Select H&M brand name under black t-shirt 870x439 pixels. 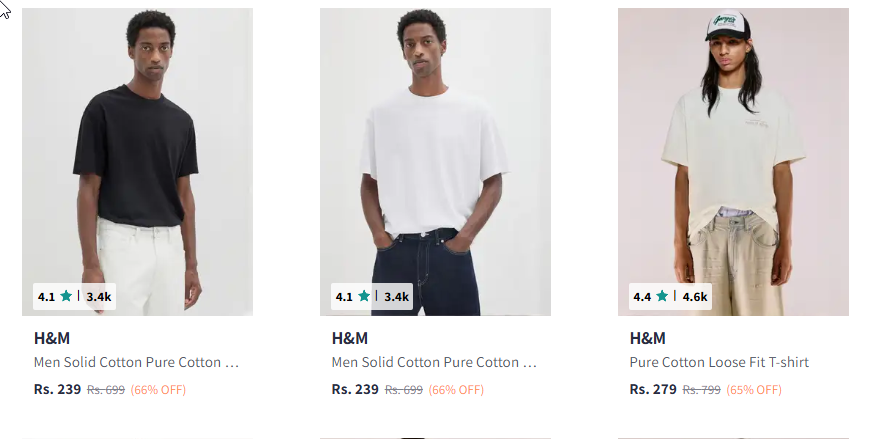point(52,338)
